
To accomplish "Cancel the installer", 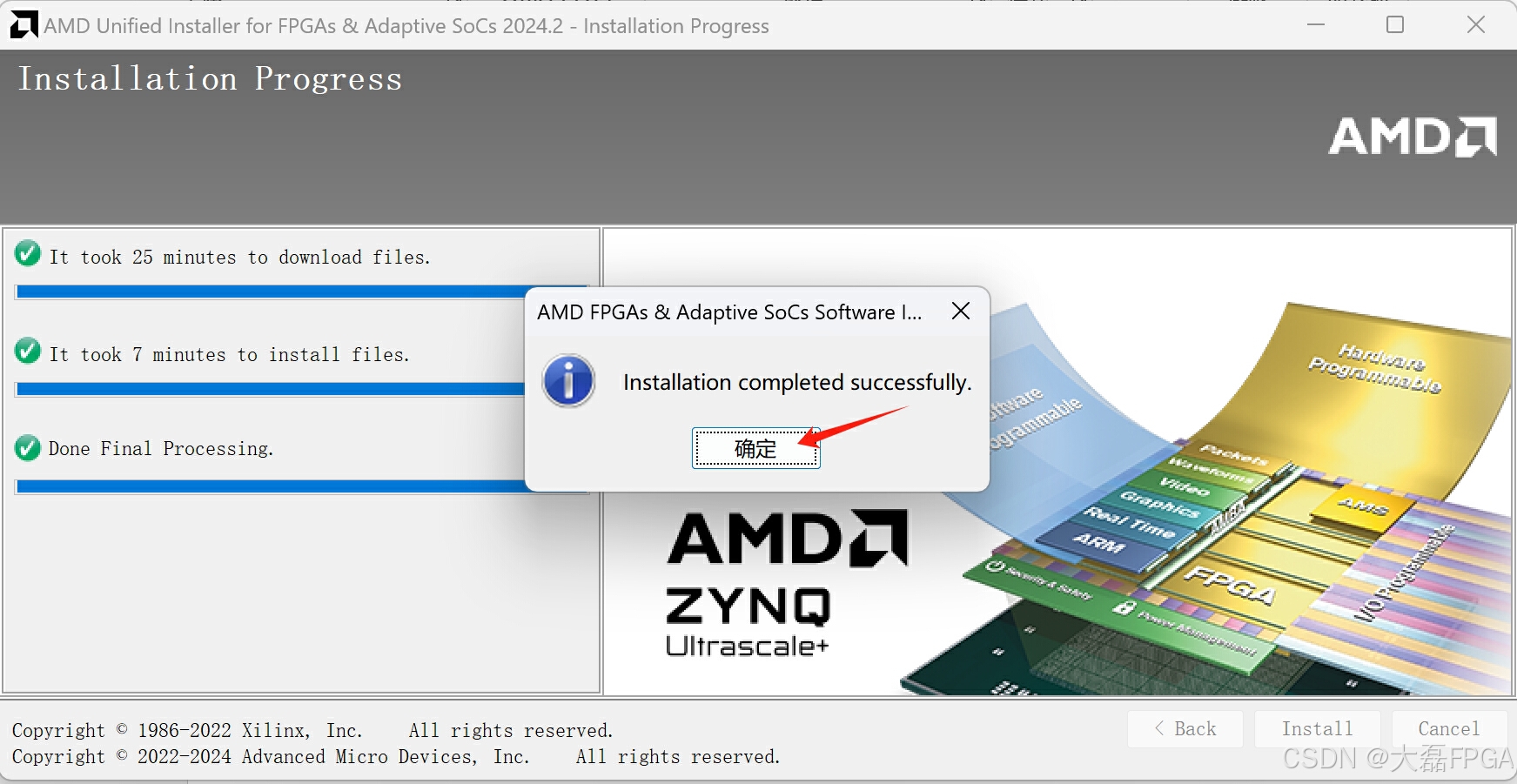I will click(1449, 729).
